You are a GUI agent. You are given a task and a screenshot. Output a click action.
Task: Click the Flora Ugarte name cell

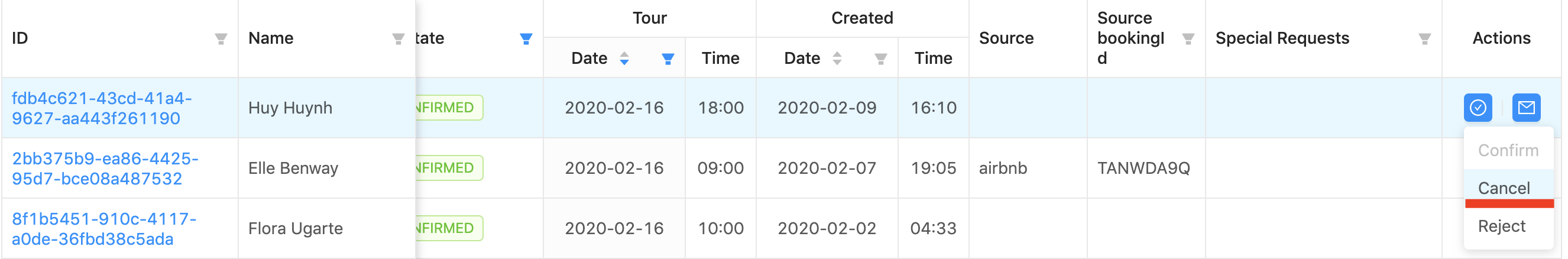[295, 228]
